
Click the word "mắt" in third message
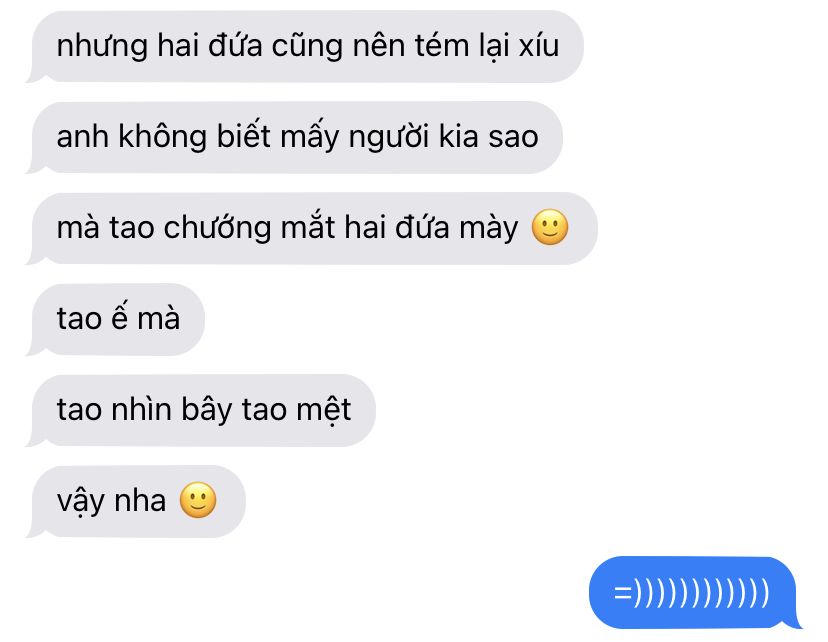click(308, 228)
